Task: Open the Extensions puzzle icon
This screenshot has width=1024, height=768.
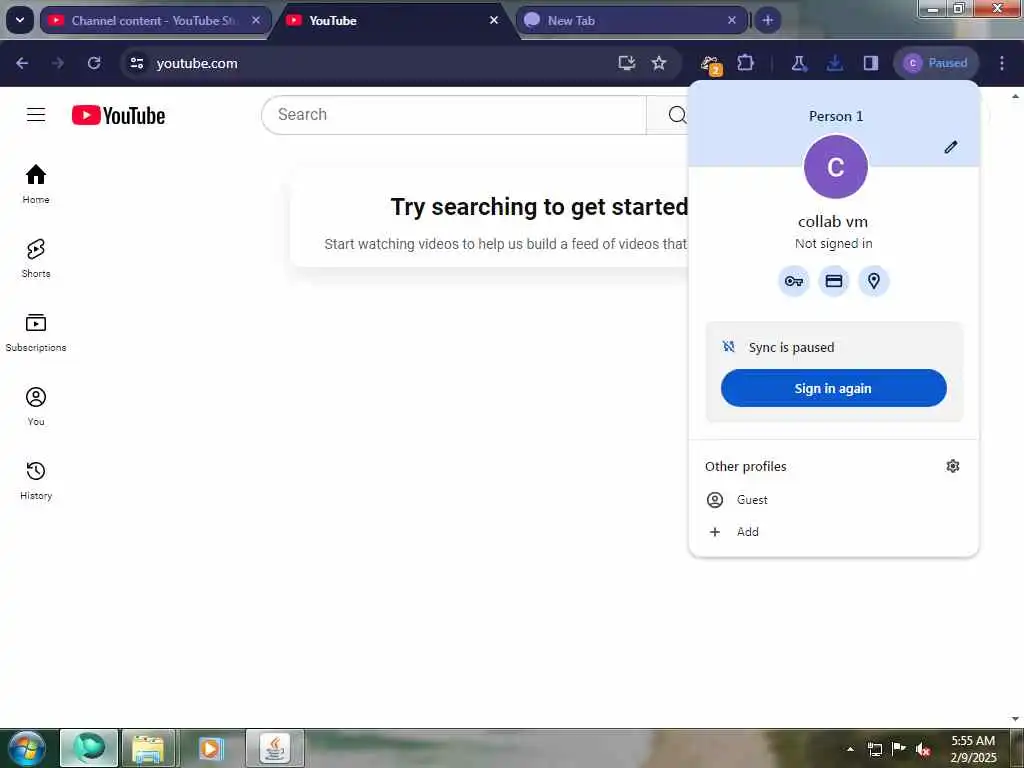Action: (745, 63)
